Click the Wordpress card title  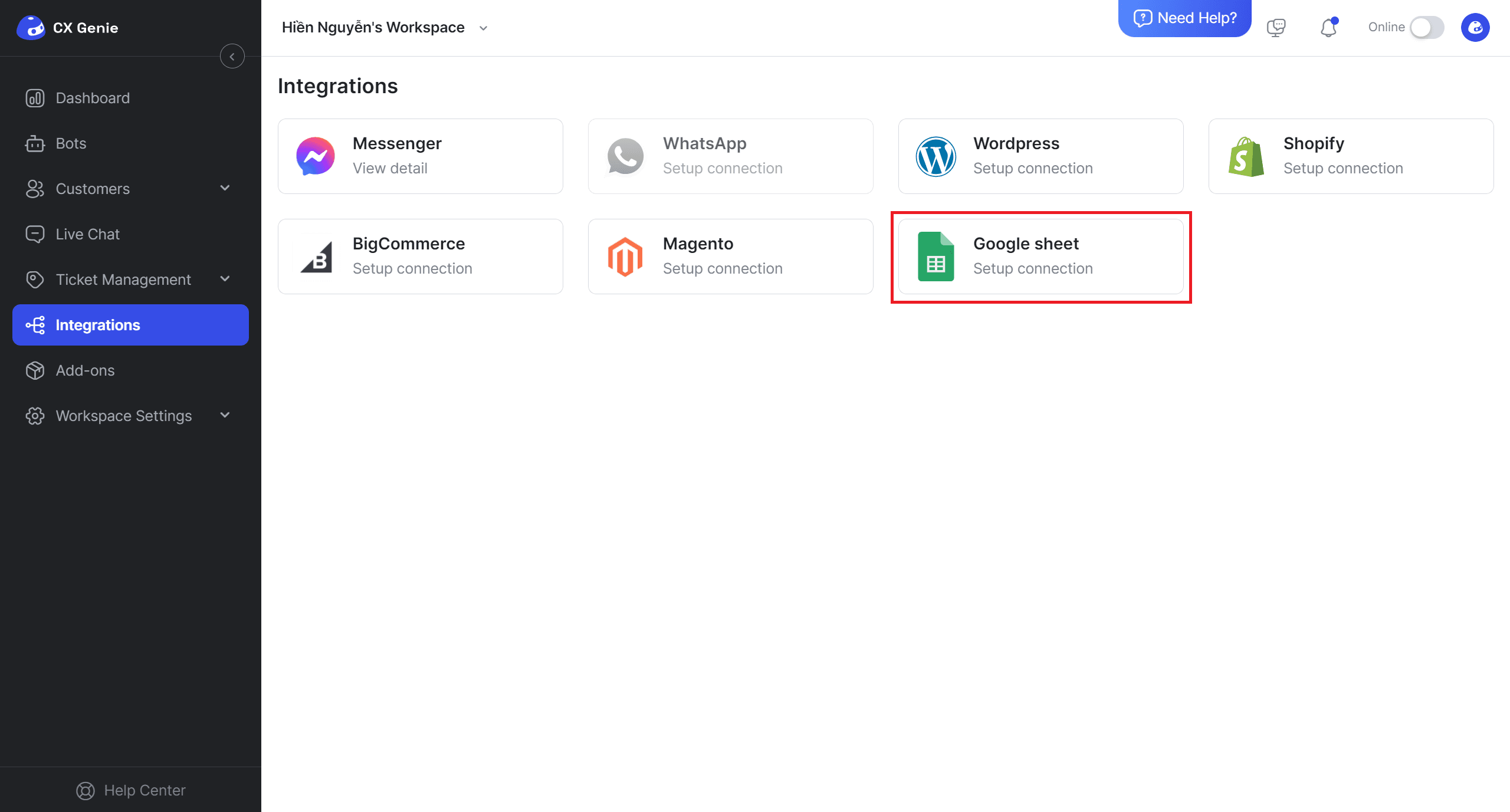coord(1016,143)
